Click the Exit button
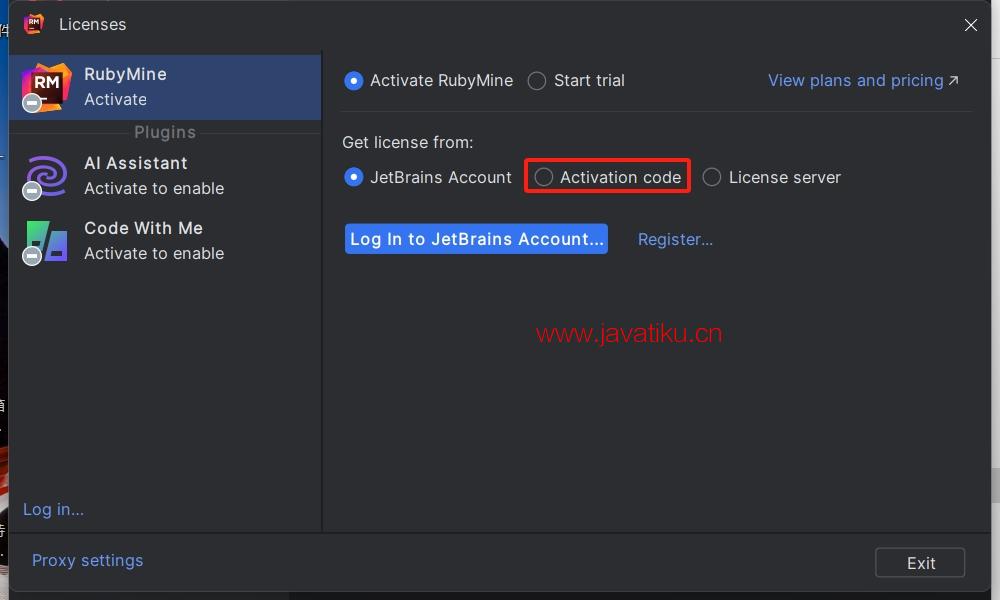The width and height of the screenshot is (1000, 600). pos(920,563)
